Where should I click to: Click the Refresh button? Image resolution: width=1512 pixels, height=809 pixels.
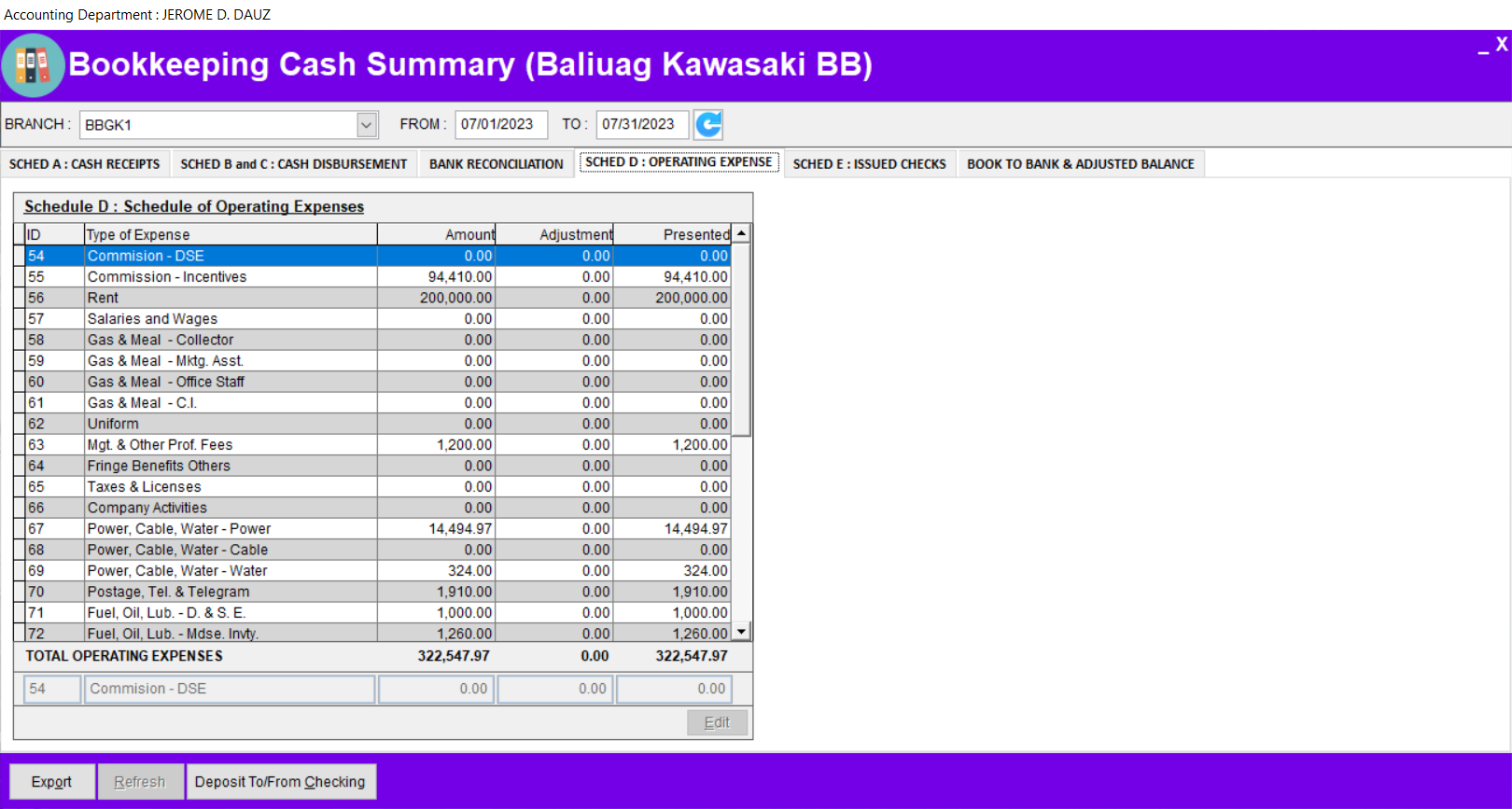point(140,782)
